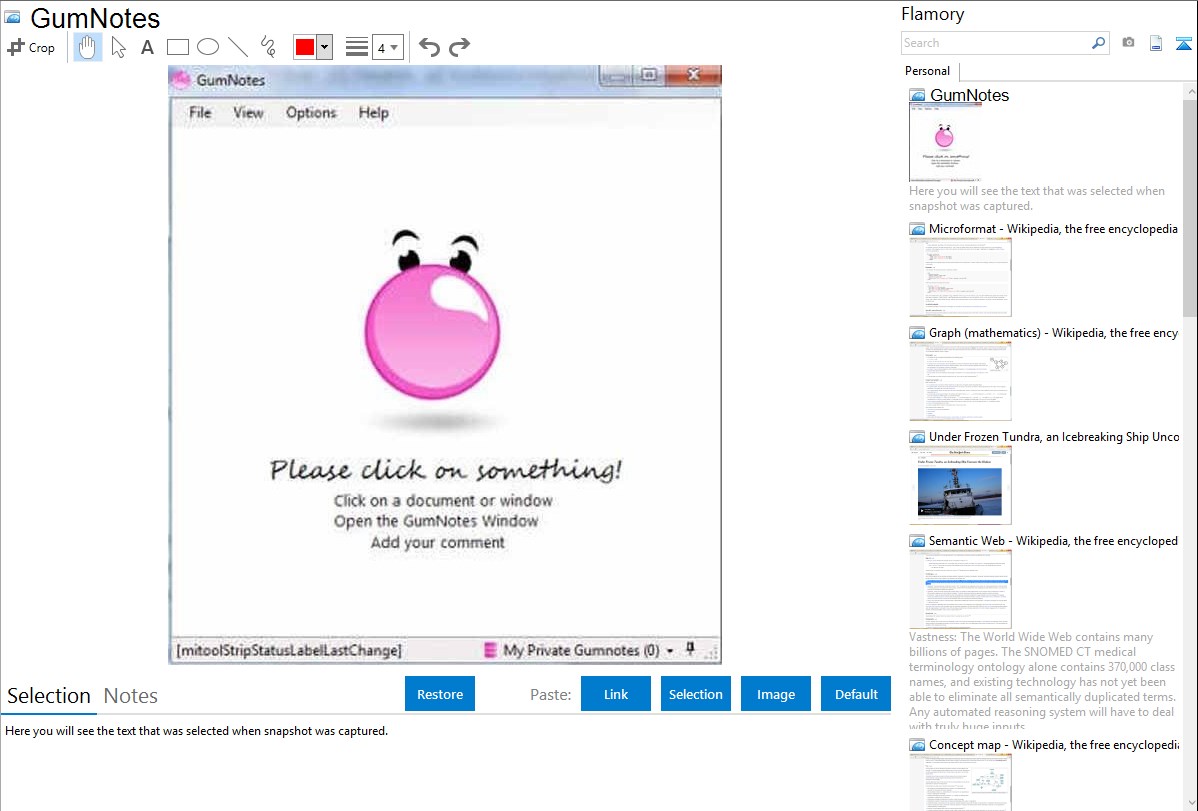The height and width of the screenshot is (811, 1198).
Task: Click the Flamory search magnifier icon
Action: [x=1098, y=43]
